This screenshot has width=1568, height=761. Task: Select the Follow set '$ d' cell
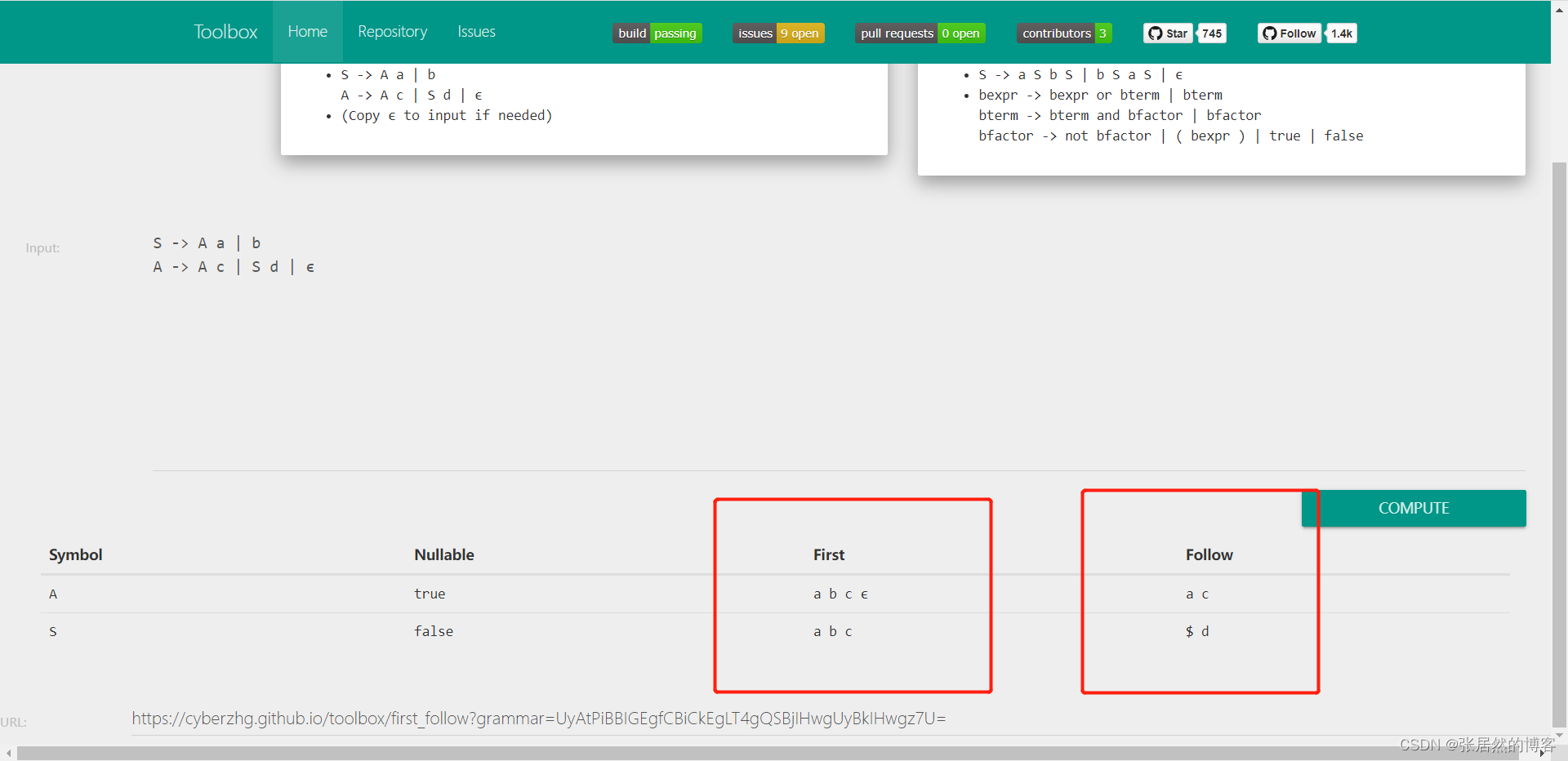1197,631
